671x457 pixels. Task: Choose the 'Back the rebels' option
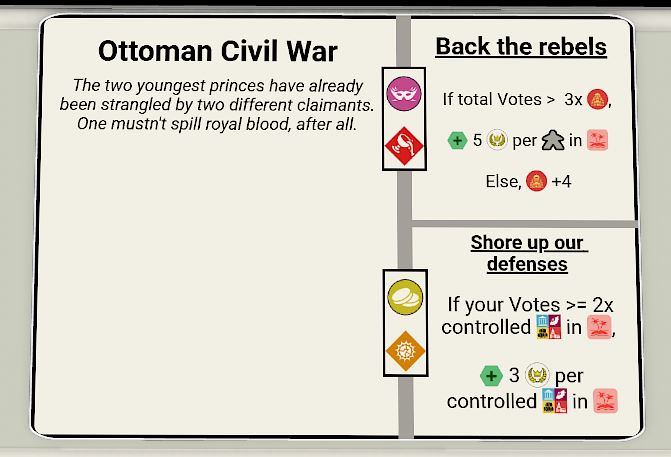[x=521, y=47]
